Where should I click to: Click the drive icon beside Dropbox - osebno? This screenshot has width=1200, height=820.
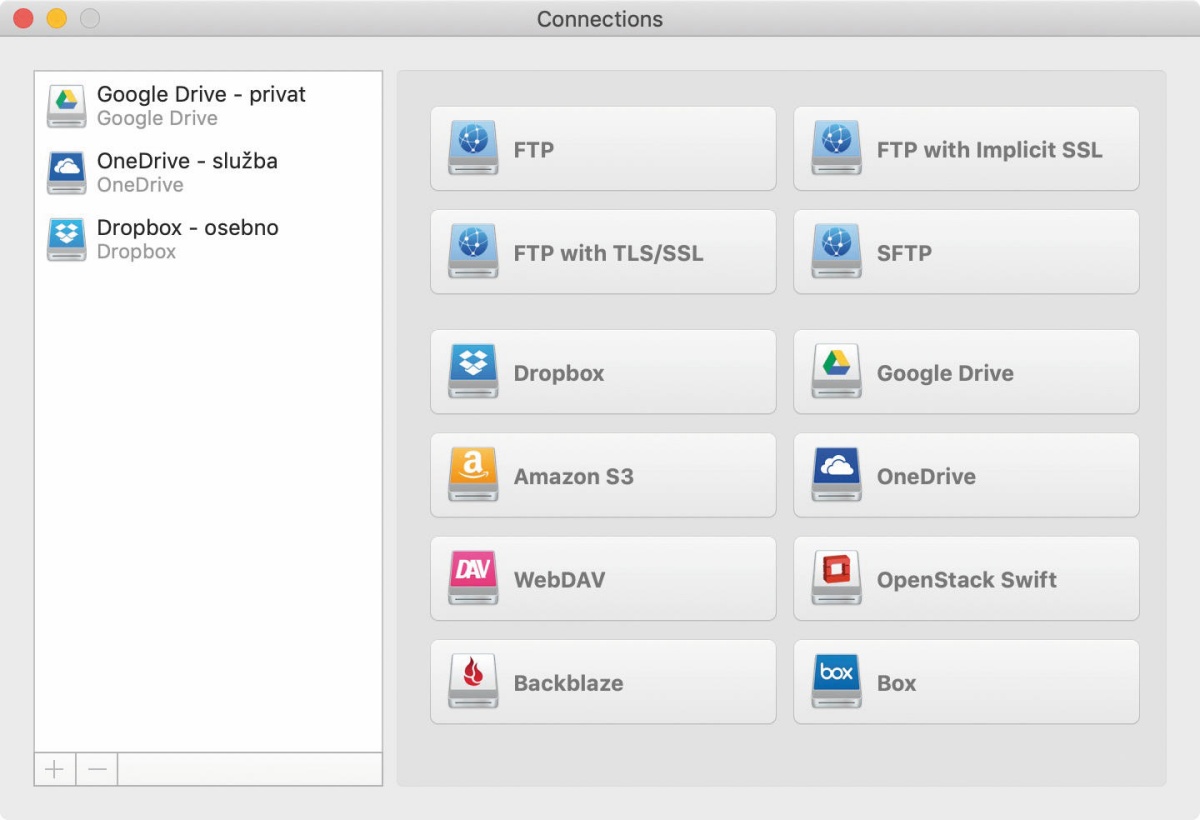pyautogui.click(x=67, y=240)
